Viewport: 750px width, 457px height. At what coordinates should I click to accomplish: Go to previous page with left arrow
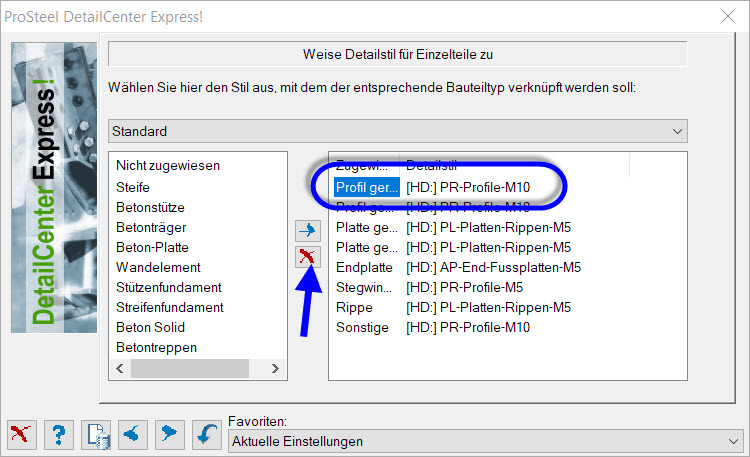tap(132, 435)
